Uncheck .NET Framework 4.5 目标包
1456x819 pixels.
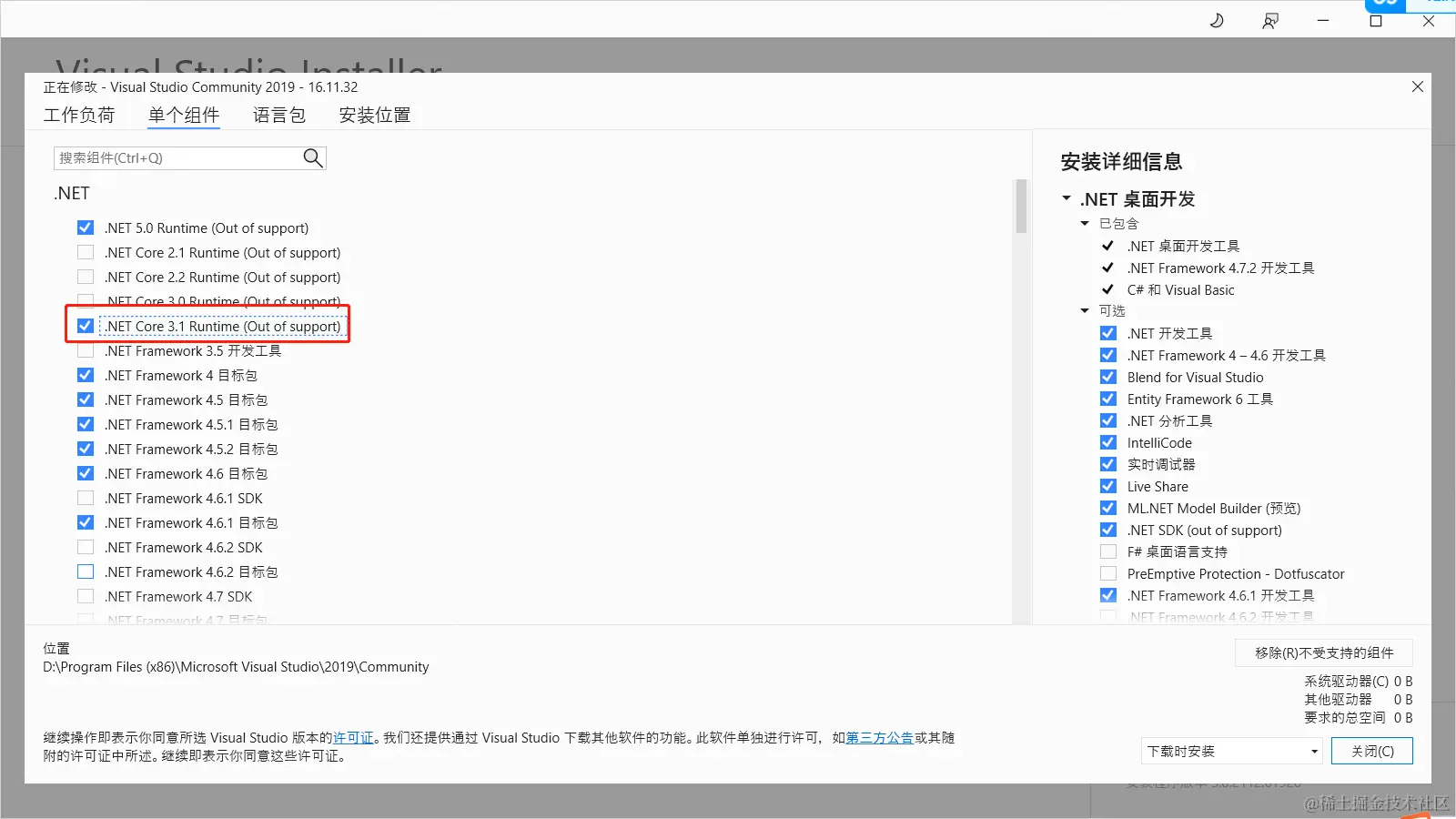(x=85, y=399)
